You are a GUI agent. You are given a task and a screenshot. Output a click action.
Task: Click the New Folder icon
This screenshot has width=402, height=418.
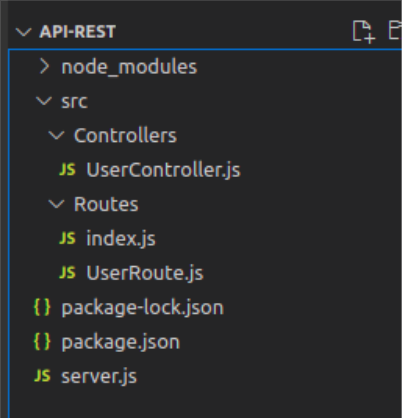pos(395,31)
